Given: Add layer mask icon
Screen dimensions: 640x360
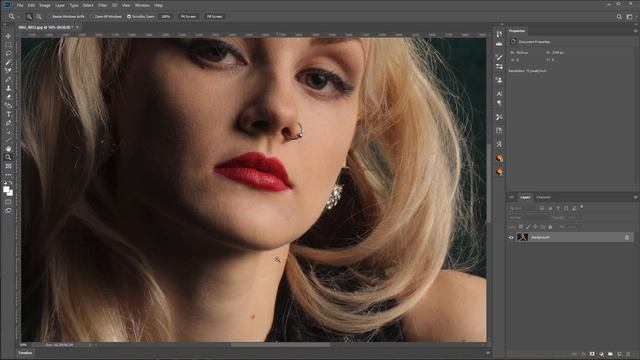Looking at the screenshot, I should pos(592,354).
